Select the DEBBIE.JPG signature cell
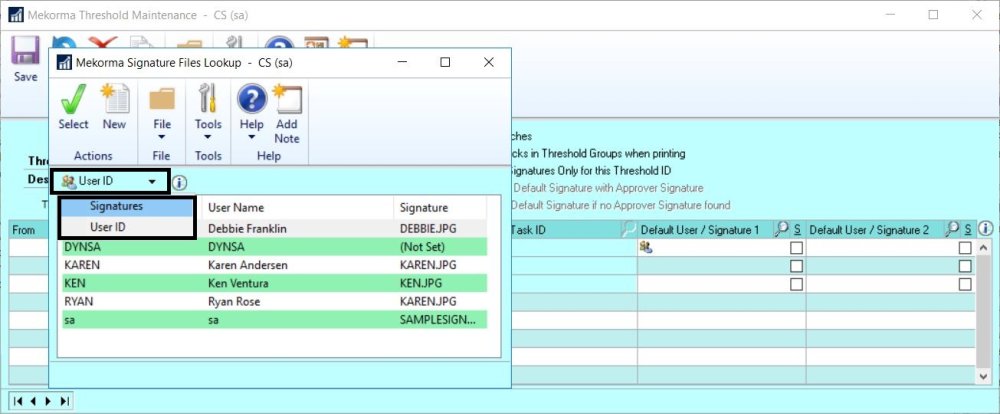Image resolution: width=1000 pixels, height=414 pixels. pos(428,228)
